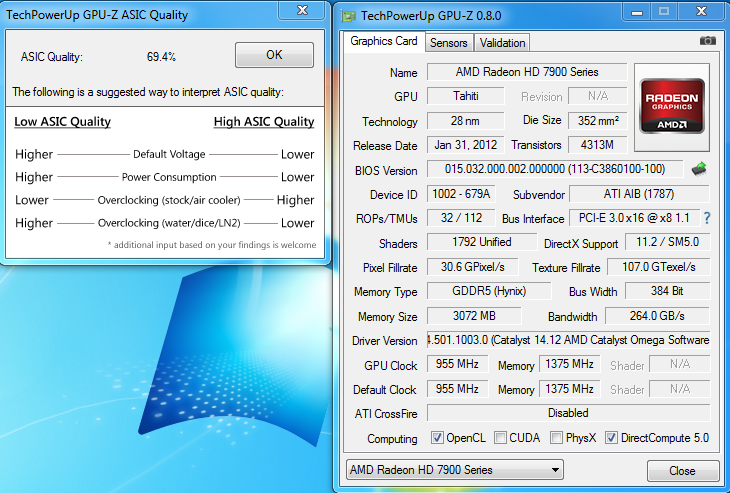Click the ROPs/TMUs value 32 / 112
The height and width of the screenshot is (493, 730).
click(461, 218)
